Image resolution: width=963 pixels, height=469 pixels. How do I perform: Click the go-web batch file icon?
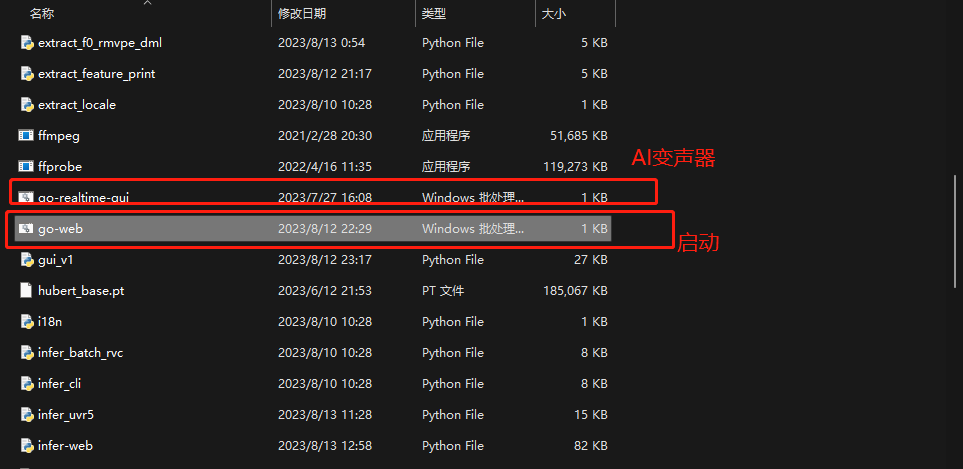[26, 229]
